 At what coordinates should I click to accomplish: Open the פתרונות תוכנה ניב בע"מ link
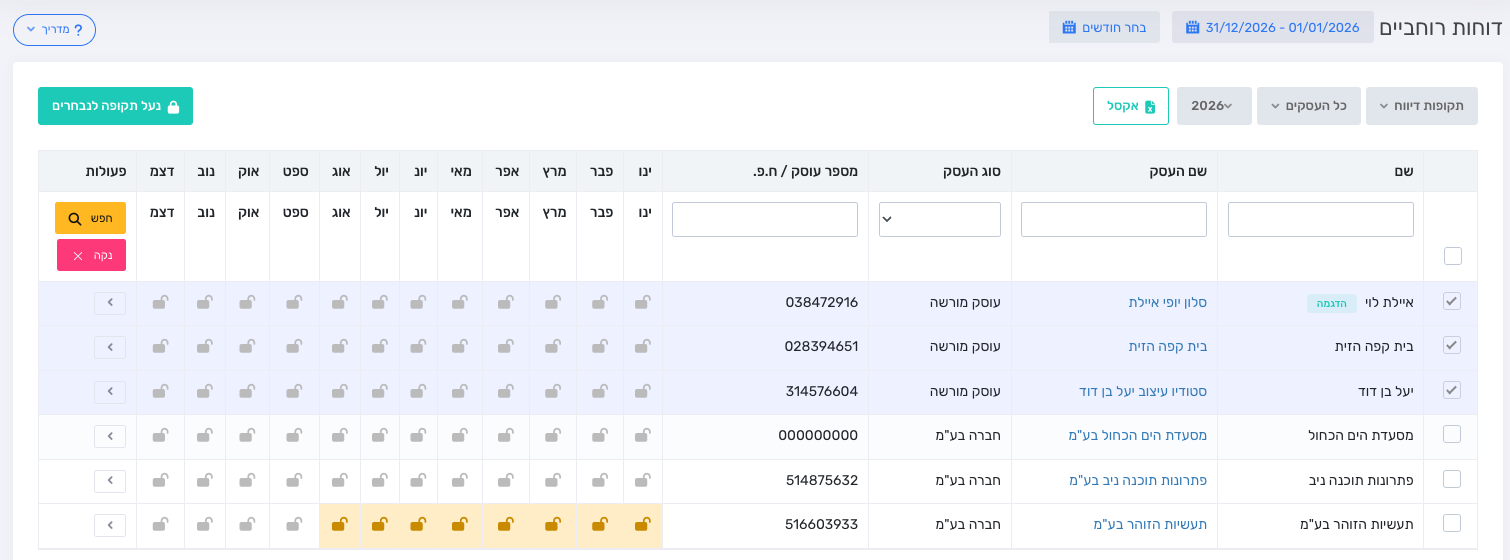pos(1138,480)
